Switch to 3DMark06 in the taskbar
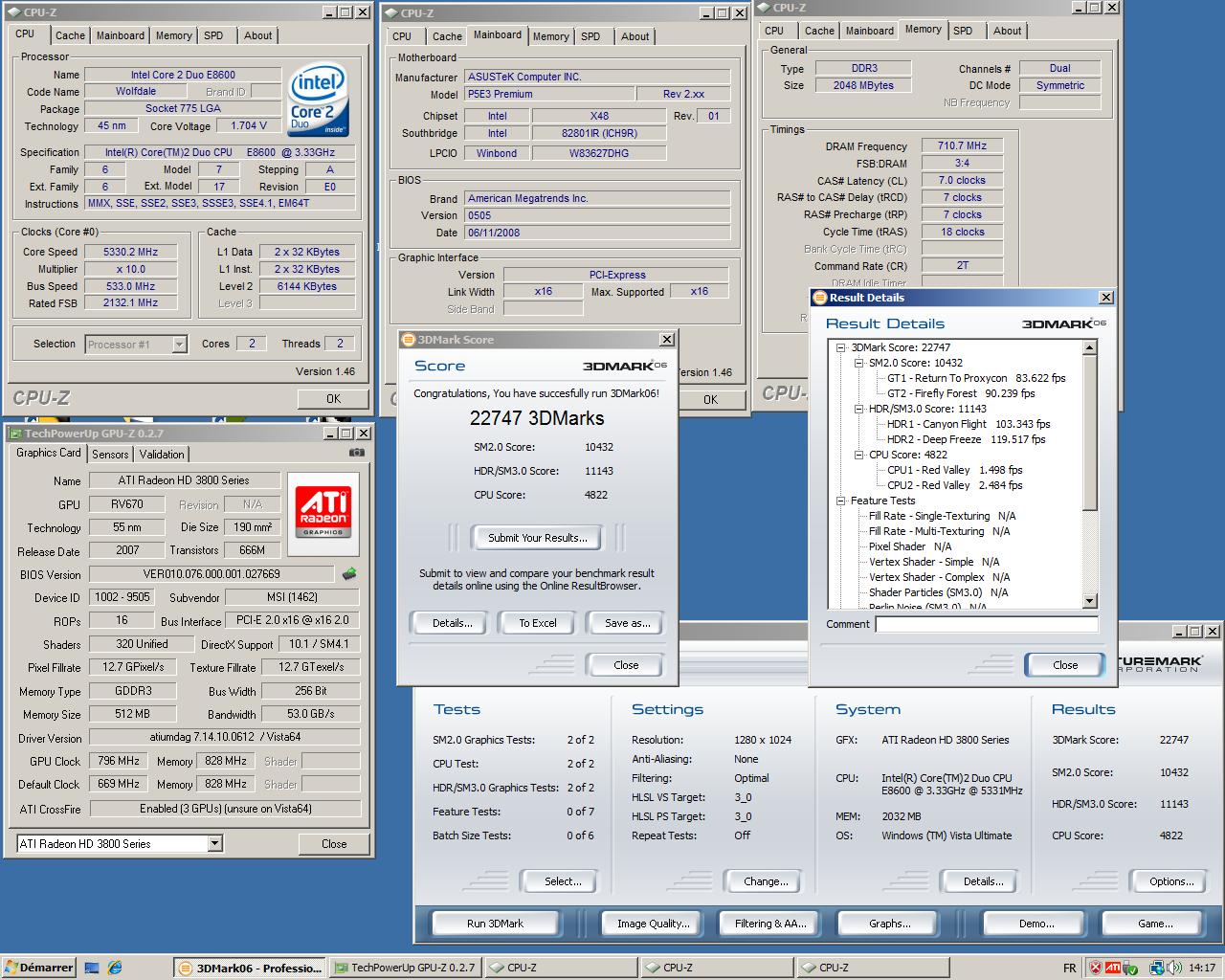The height and width of the screenshot is (980, 1225). (x=251, y=968)
